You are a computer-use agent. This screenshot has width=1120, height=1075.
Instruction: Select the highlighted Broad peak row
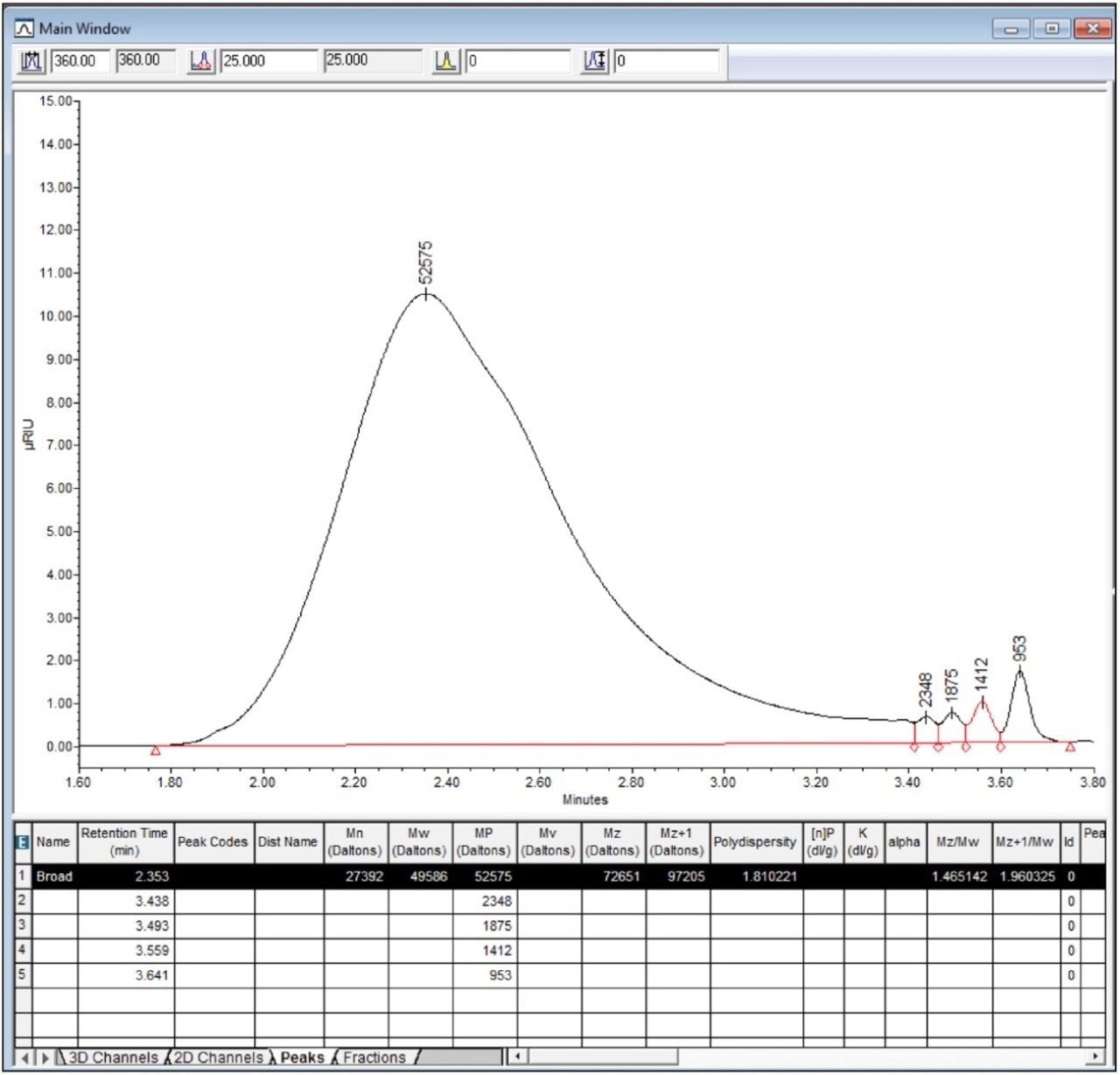pyautogui.click(x=56, y=876)
